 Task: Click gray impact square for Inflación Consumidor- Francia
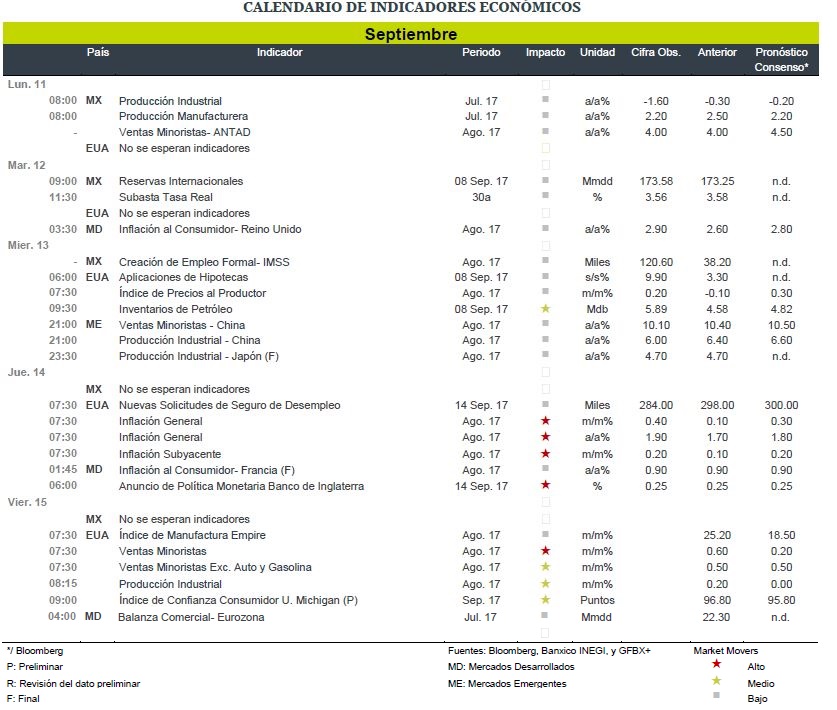point(546,468)
